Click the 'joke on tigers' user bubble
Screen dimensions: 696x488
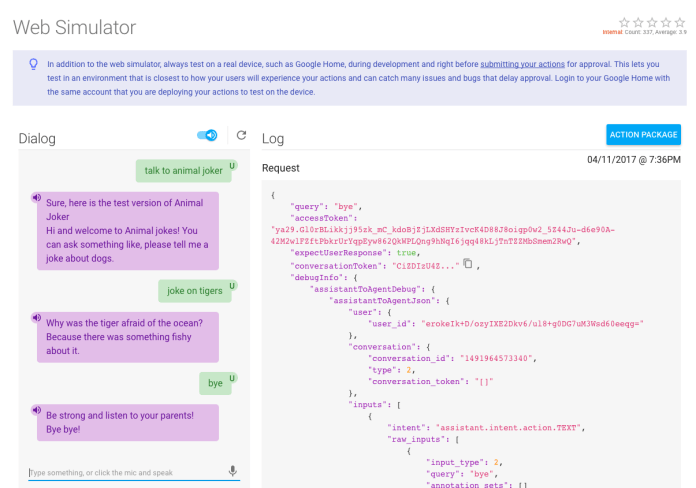193,291
